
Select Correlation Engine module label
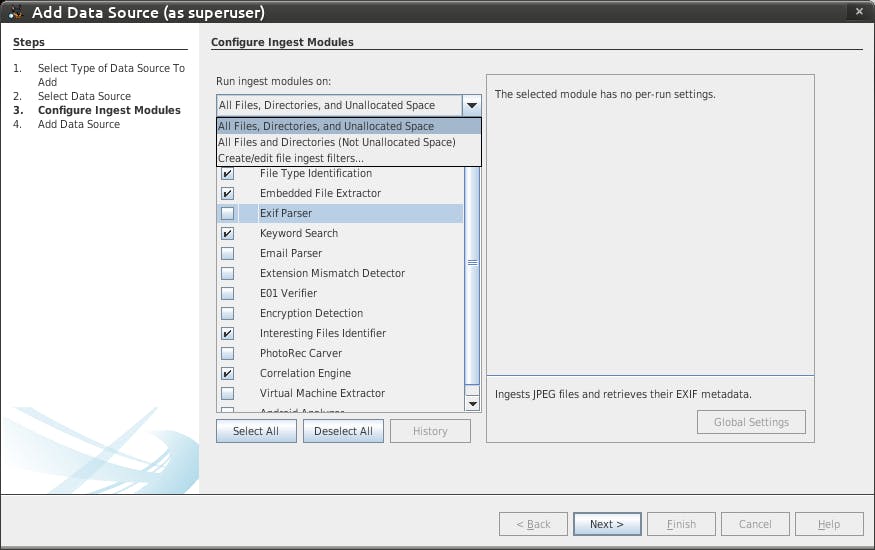[x=305, y=373]
